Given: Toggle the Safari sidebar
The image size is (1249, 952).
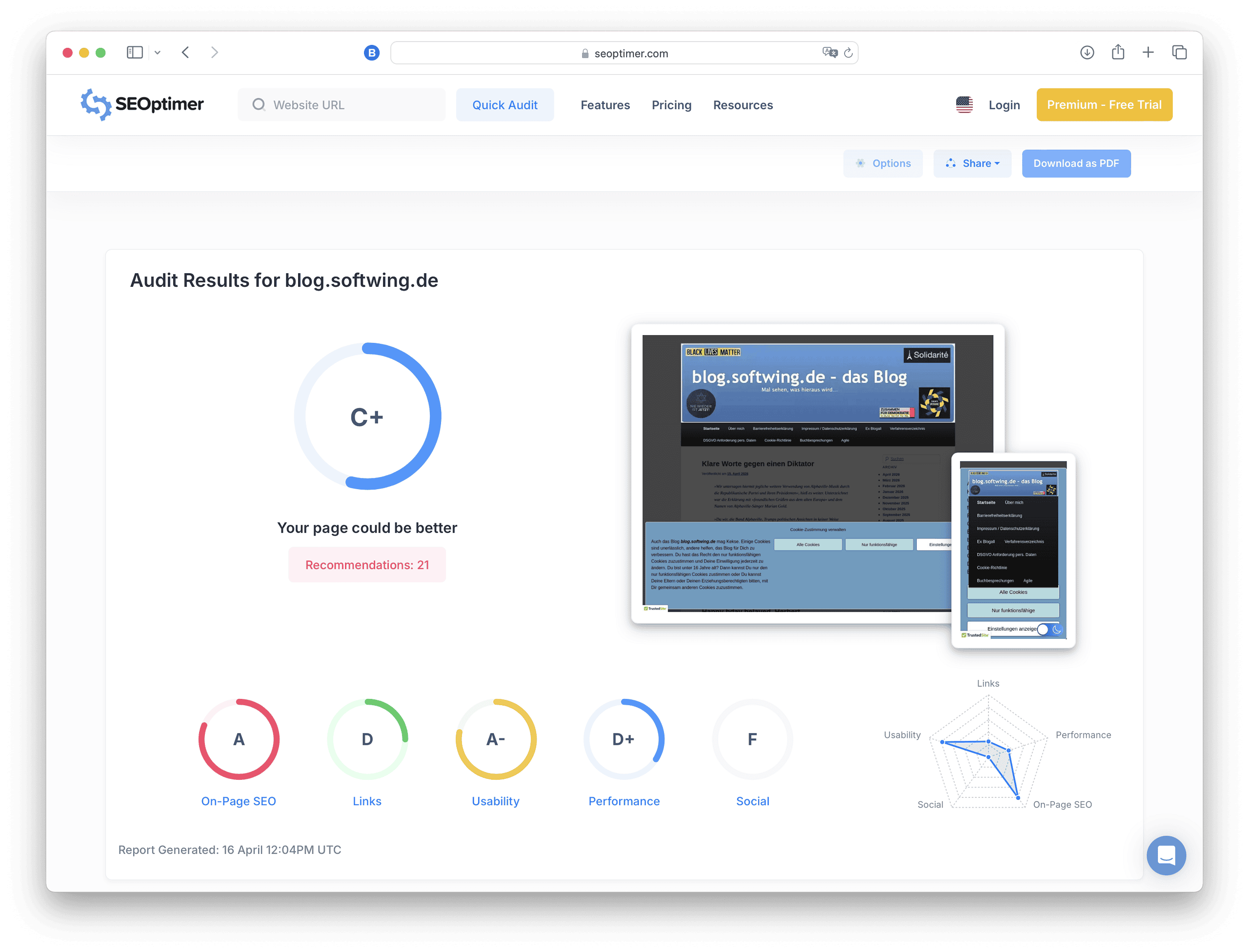Looking at the screenshot, I should pos(134,53).
